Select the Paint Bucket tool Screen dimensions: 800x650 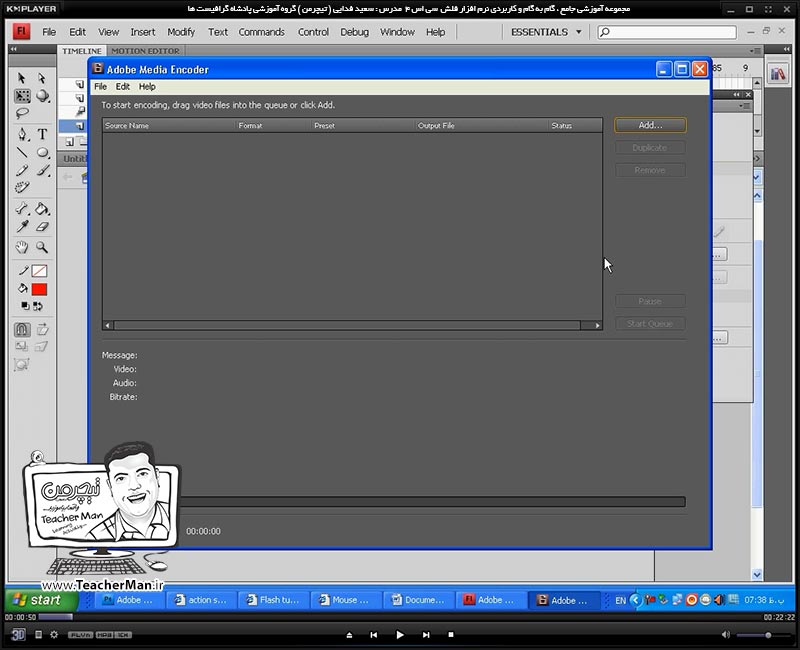(42, 208)
